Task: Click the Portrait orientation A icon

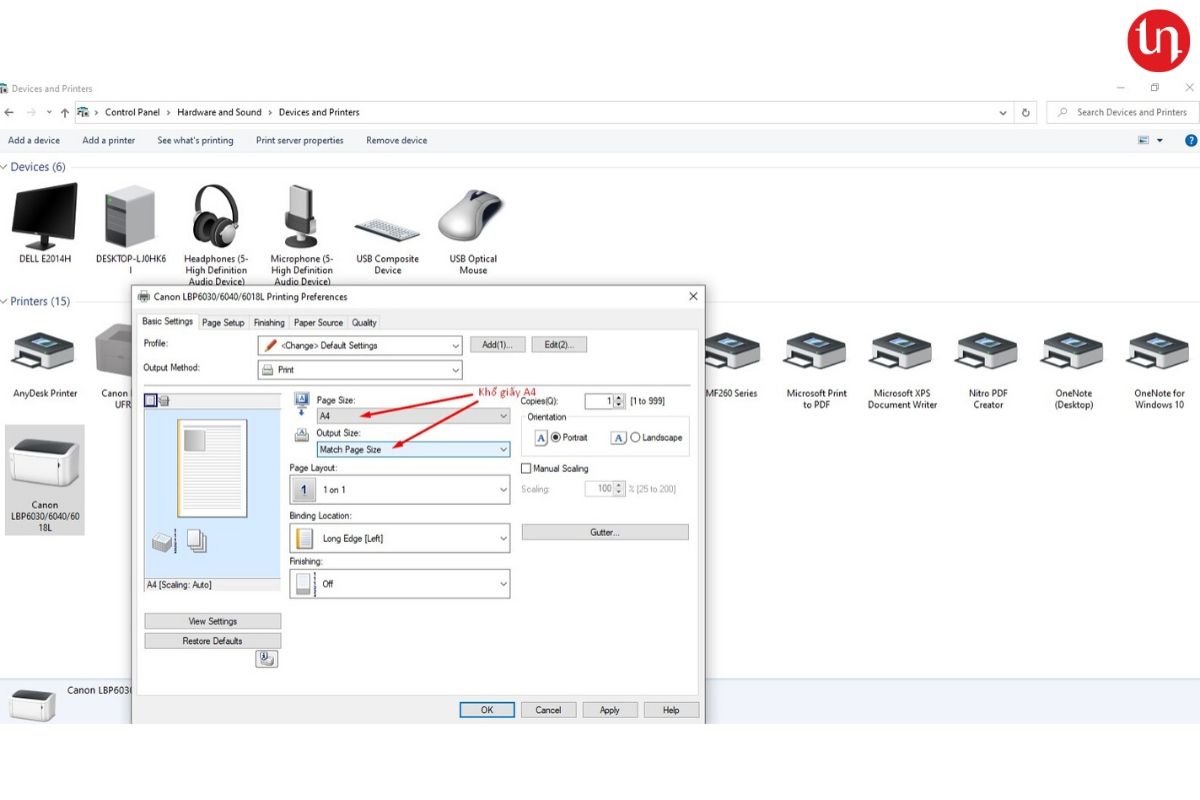Action: click(541, 438)
